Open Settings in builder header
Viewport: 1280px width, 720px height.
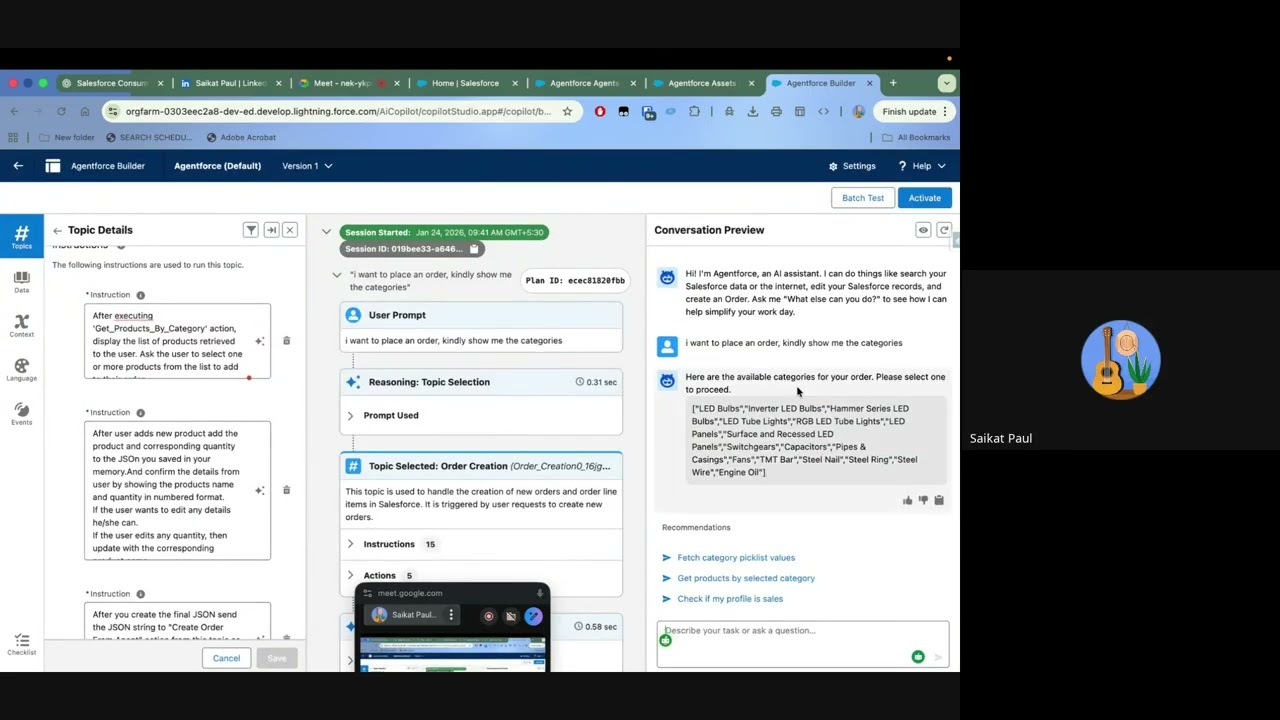(x=852, y=166)
